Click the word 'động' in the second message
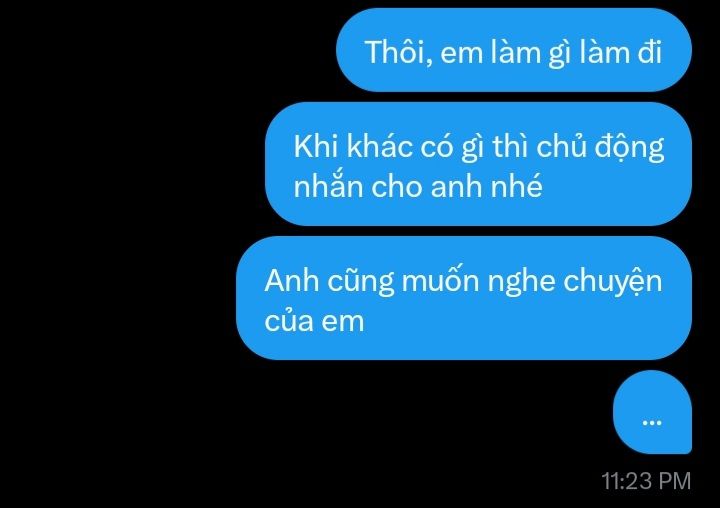The height and width of the screenshot is (508, 720). 630,148
